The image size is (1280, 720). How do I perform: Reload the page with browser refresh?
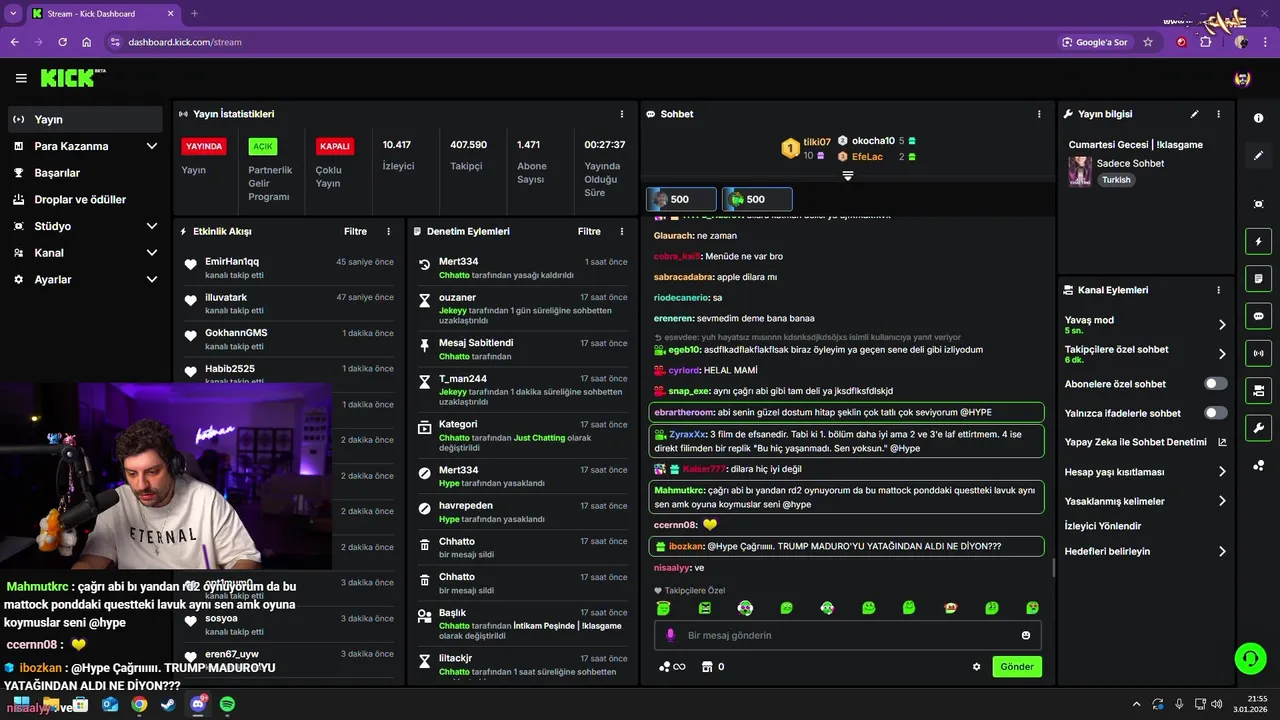pos(63,42)
